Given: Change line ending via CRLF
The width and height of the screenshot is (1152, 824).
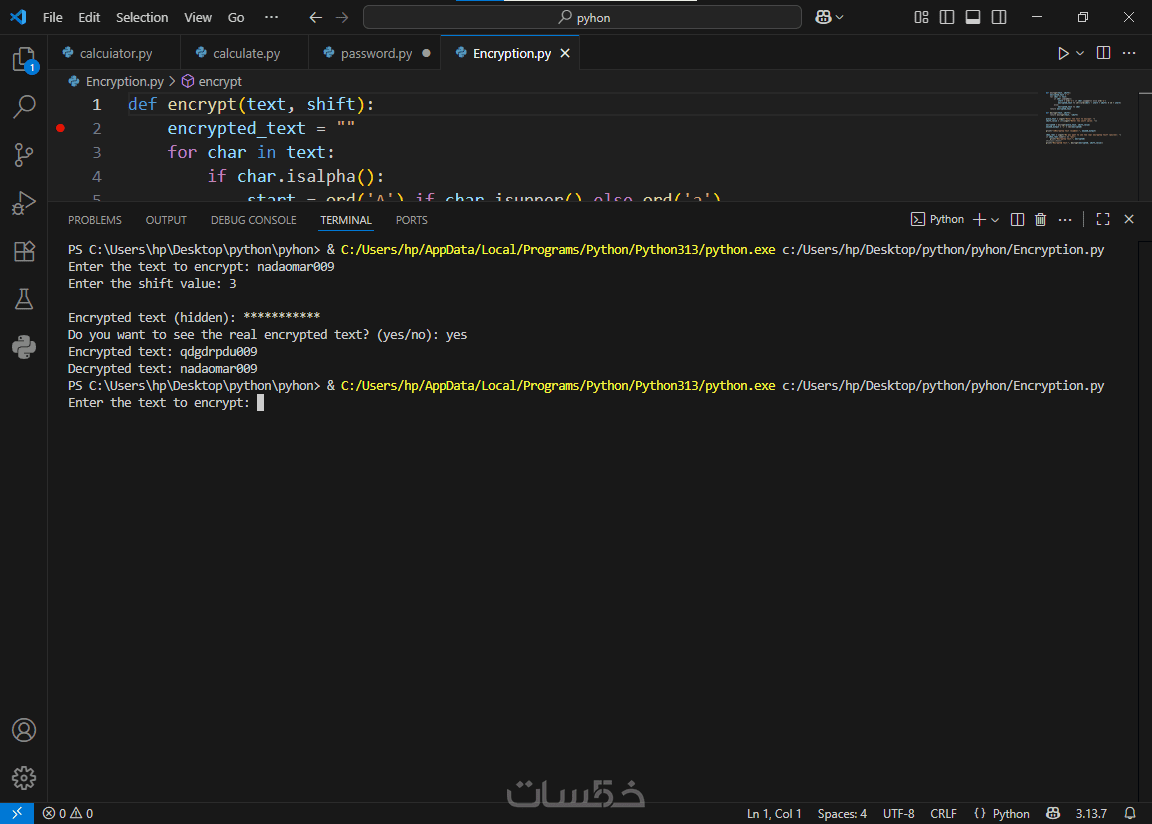Looking at the screenshot, I should click(943, 814).
